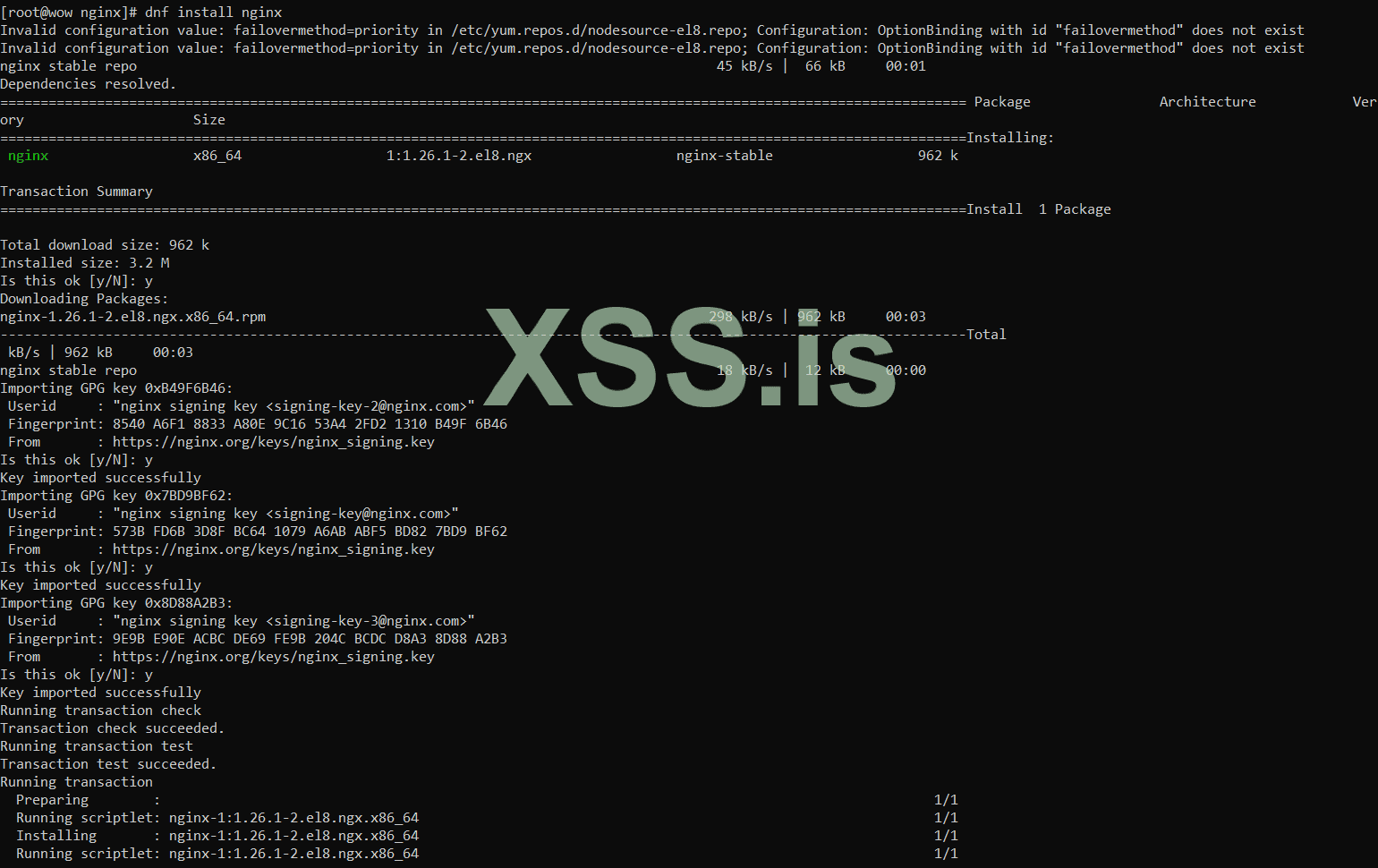Click "Importing GPG key 0x7BD9BF62:" line
1378x868 pixels.
(x=116, y=496)
